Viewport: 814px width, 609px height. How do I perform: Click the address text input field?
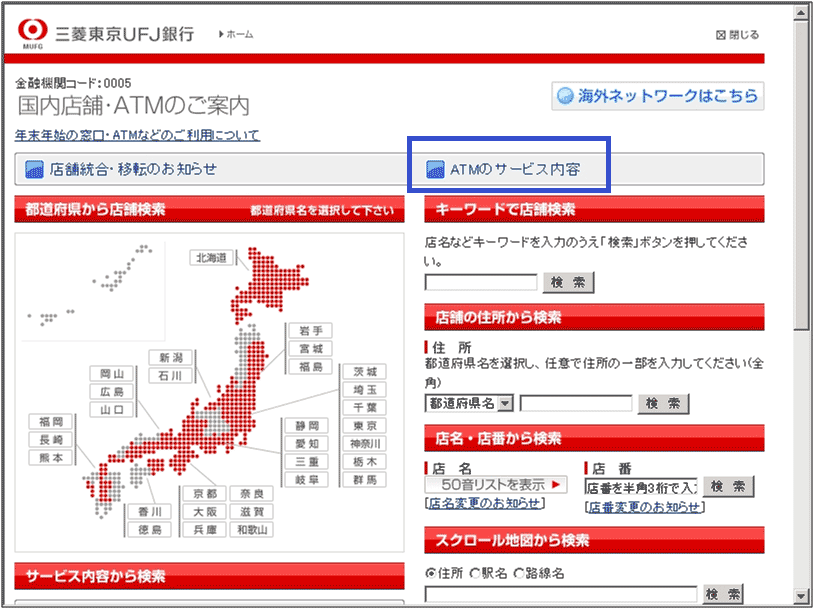point(576,403)
